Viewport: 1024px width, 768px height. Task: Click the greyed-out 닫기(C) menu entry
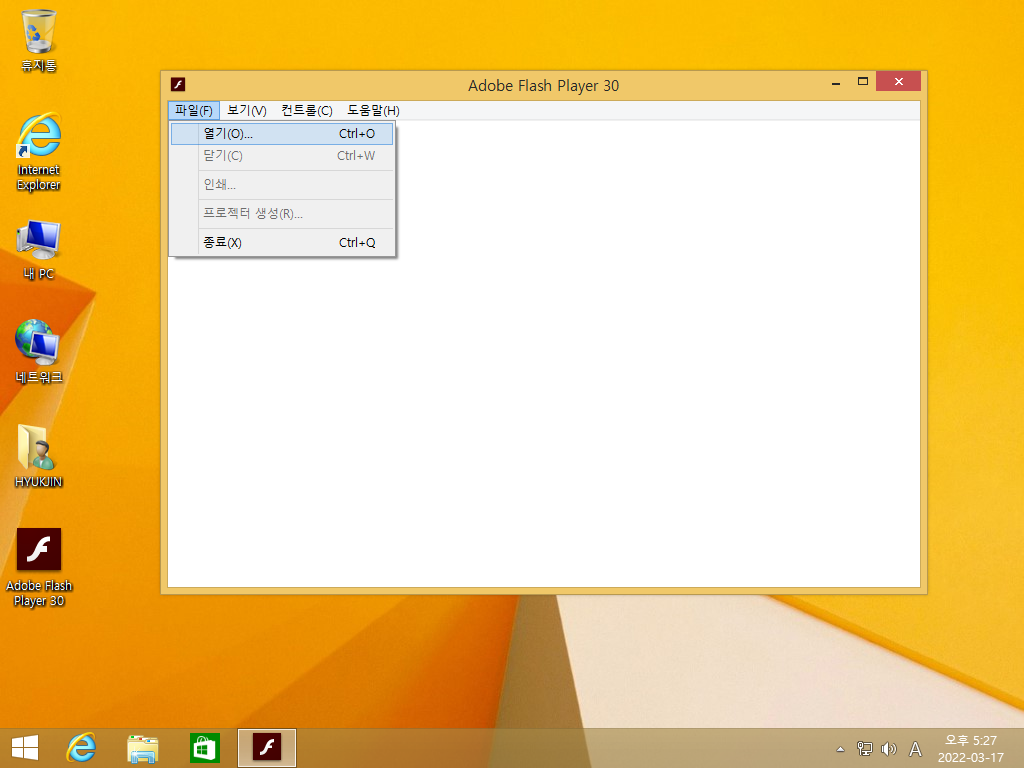[282, 156]
